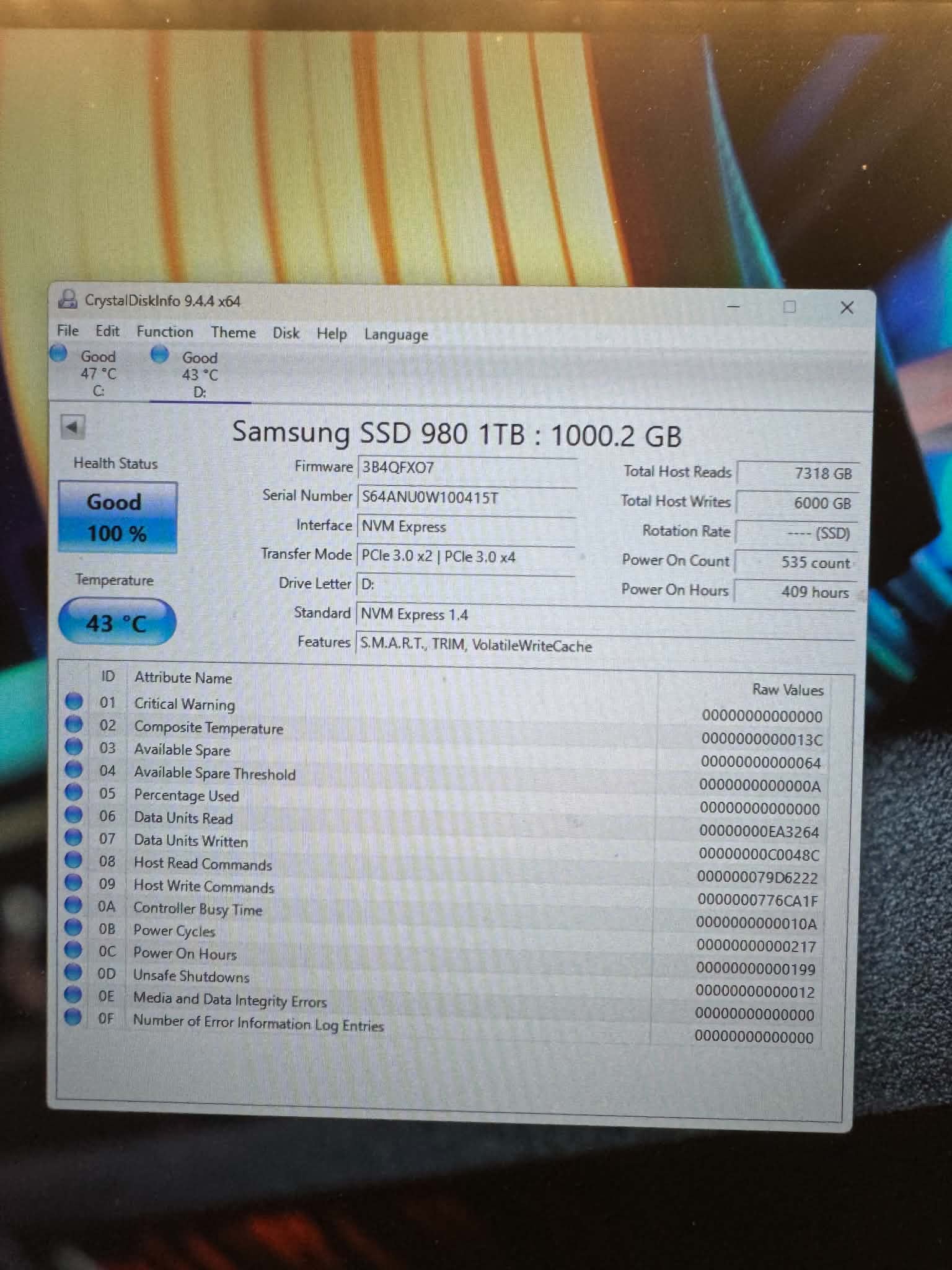
Task: Click the 43 °C temperature button
Action: [x=117, y=622]
